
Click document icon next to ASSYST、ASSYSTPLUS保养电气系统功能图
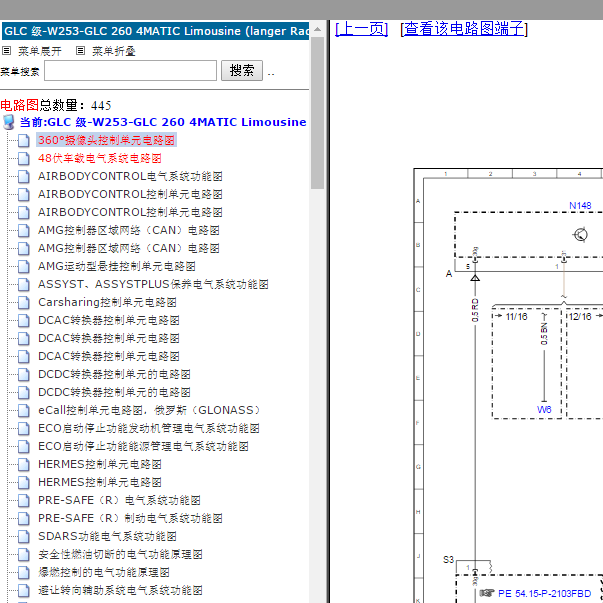(x=24, y=285)
